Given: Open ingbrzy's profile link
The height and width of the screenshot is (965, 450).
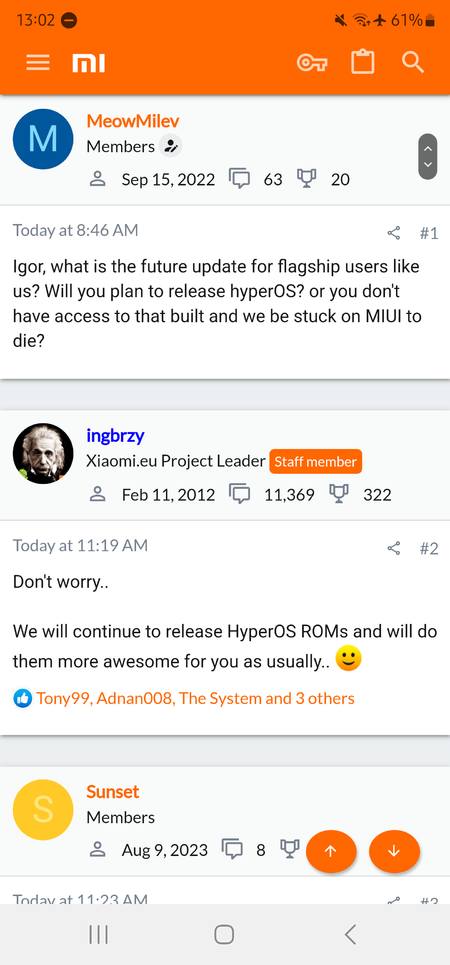Looking at the screenshot, I should (x=115, y=436).
